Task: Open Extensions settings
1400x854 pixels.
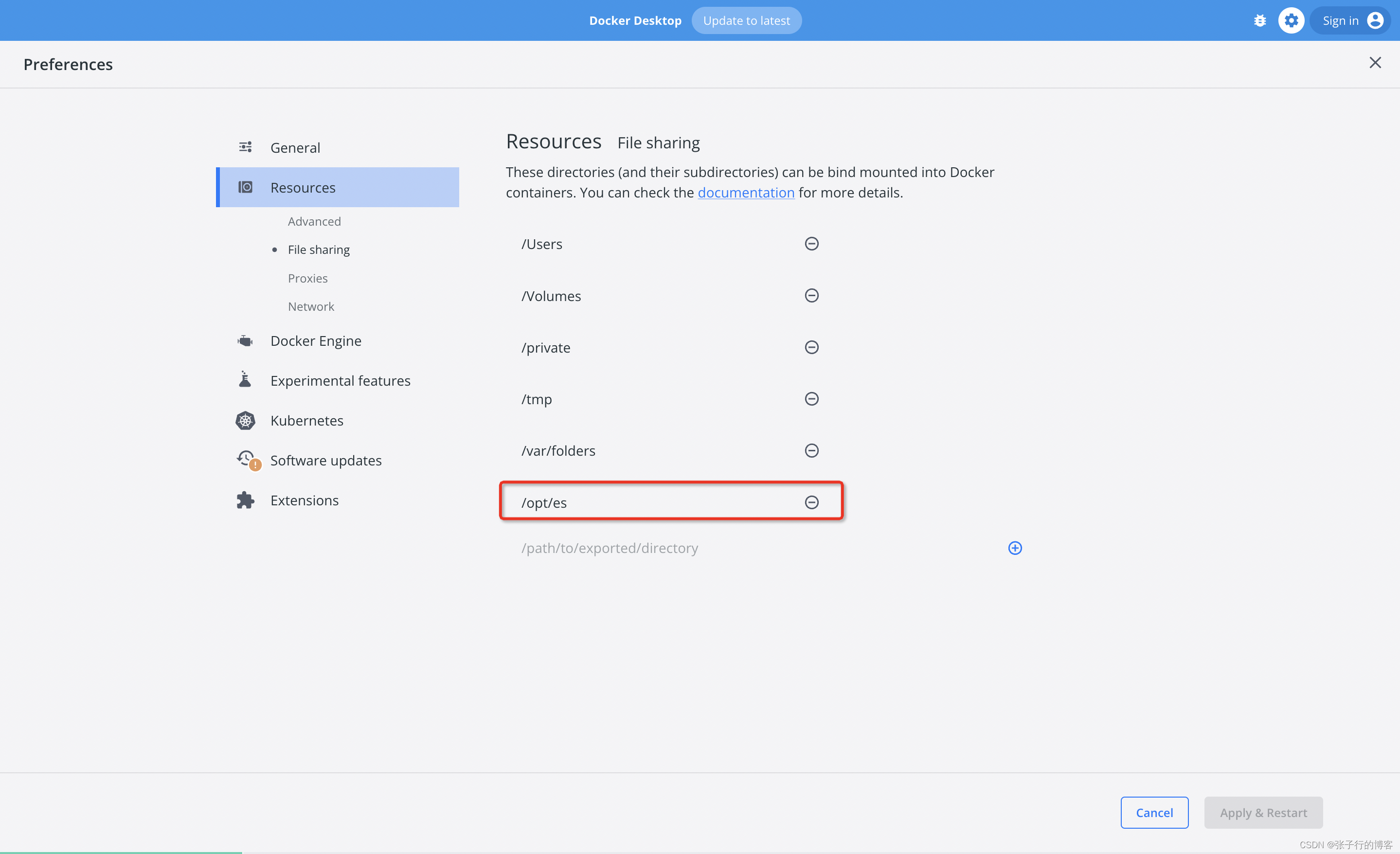Action: [x=338, y=500]
